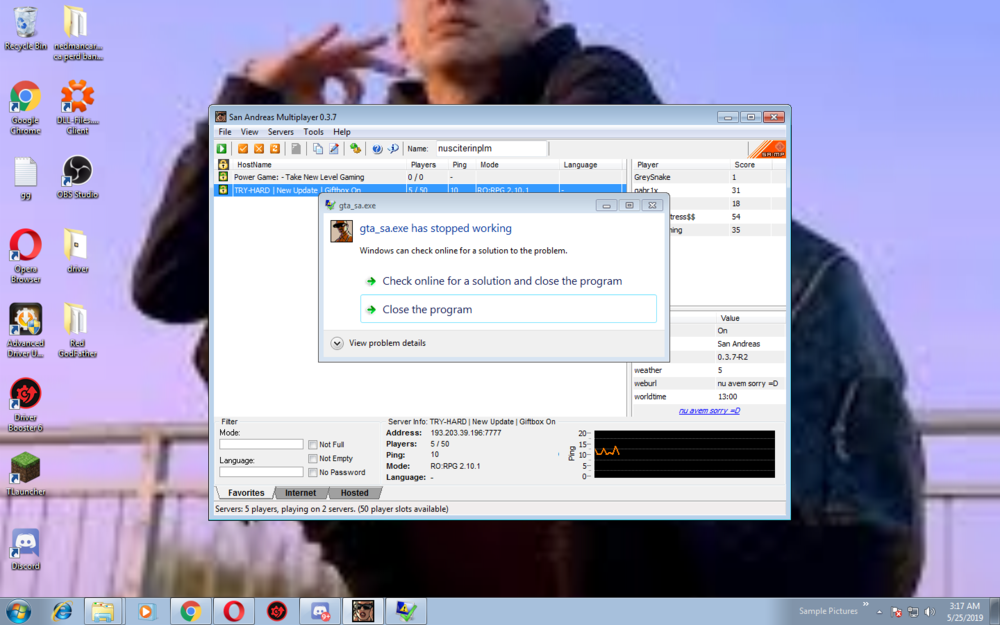This screenshot has width=1000, height=625.
Task: Click the padlock column header icon
Action: pos(223,164)
